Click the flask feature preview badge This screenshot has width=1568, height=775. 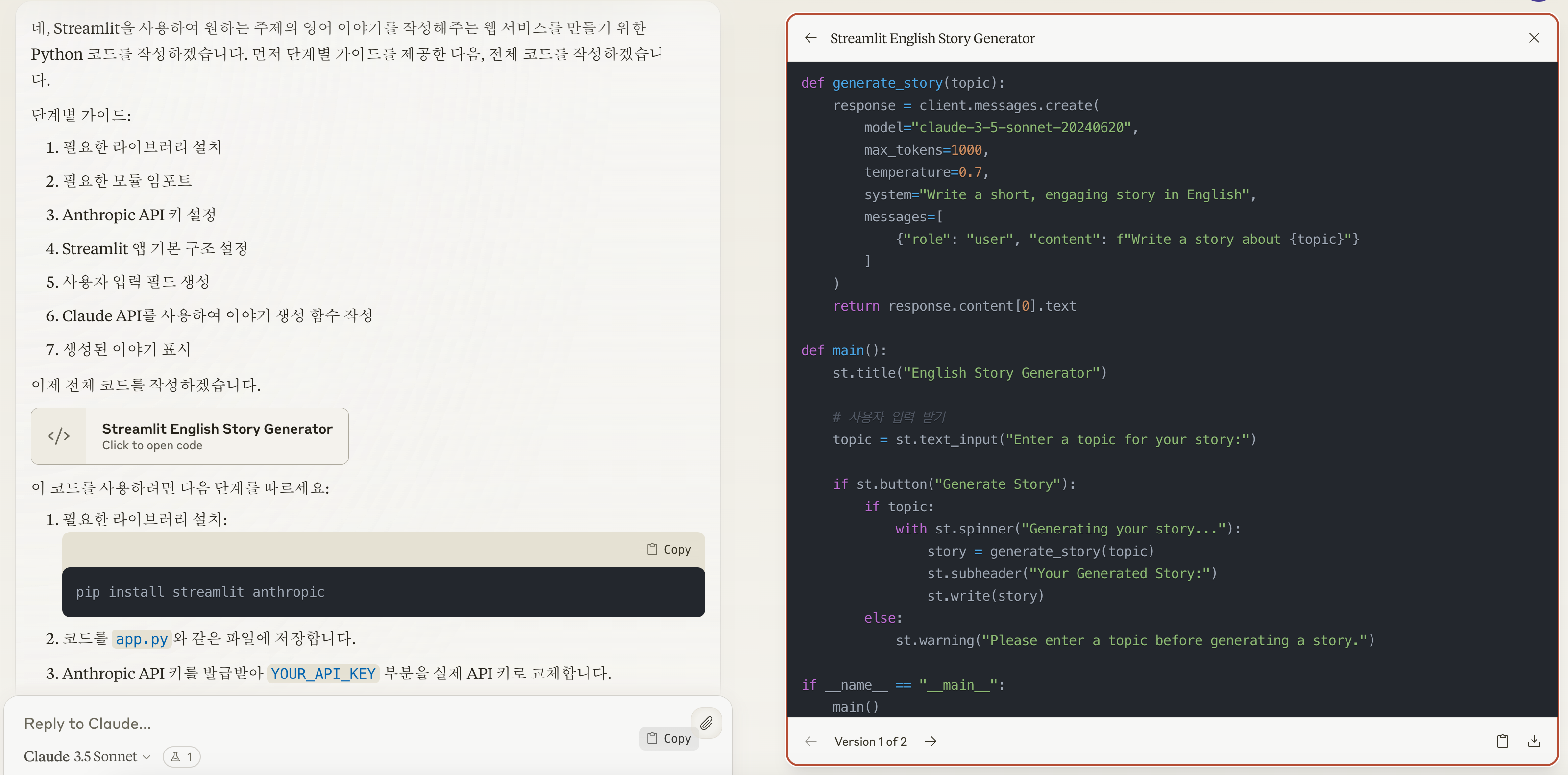[181, 757]
